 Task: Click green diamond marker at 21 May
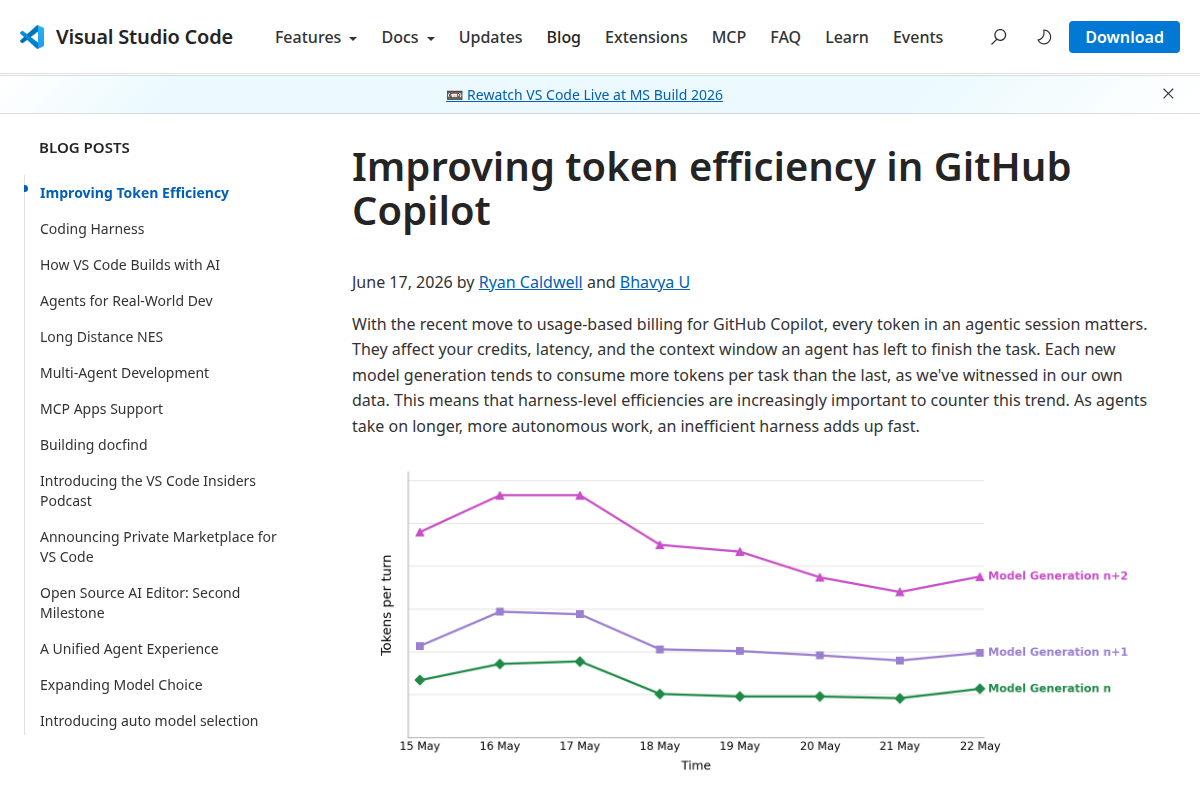pos(900,698)
